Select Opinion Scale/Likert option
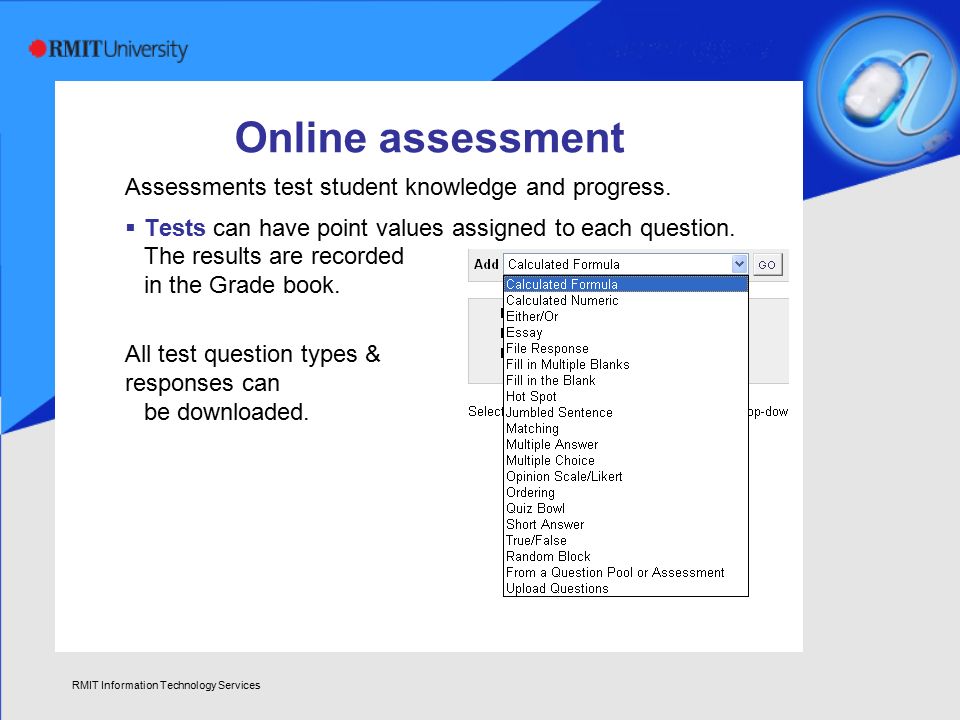This screenshot has height=720, width=960. pos(626,476)
